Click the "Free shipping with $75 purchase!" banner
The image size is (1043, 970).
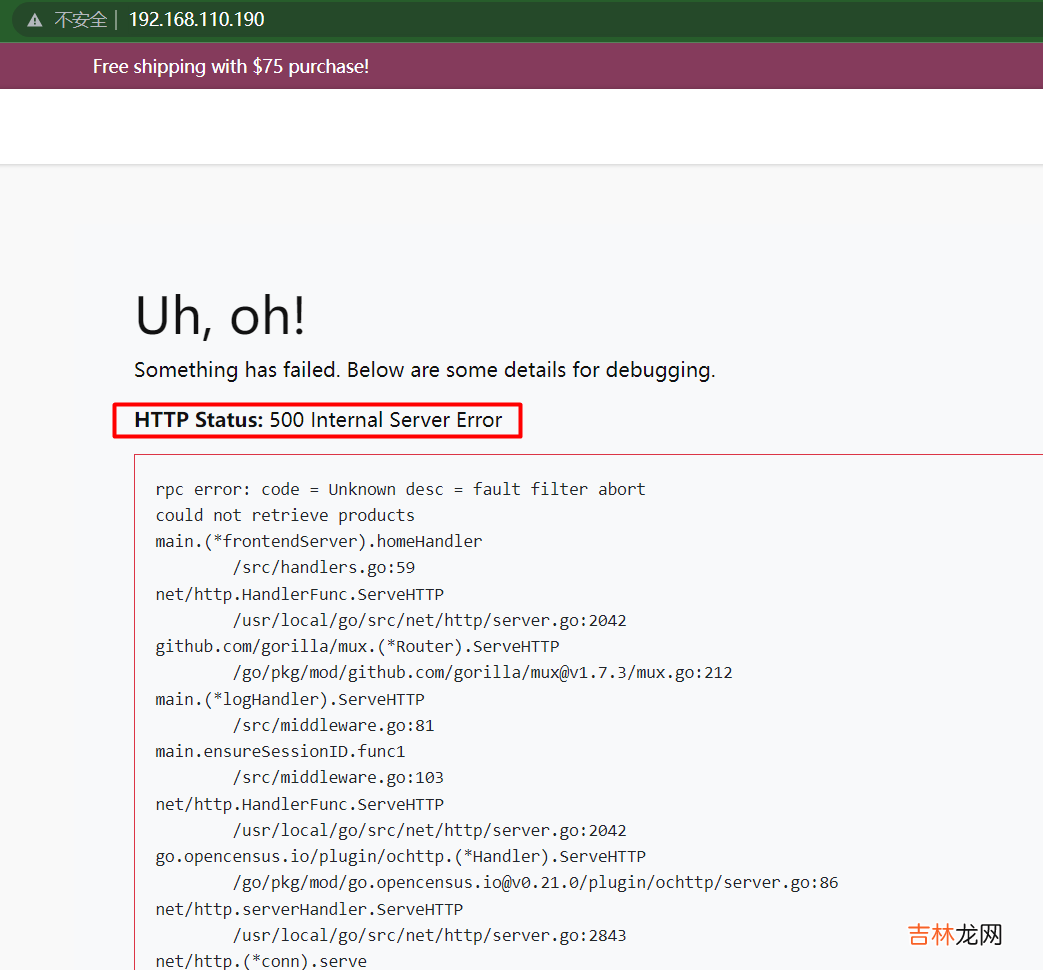(x=231, y=67)
